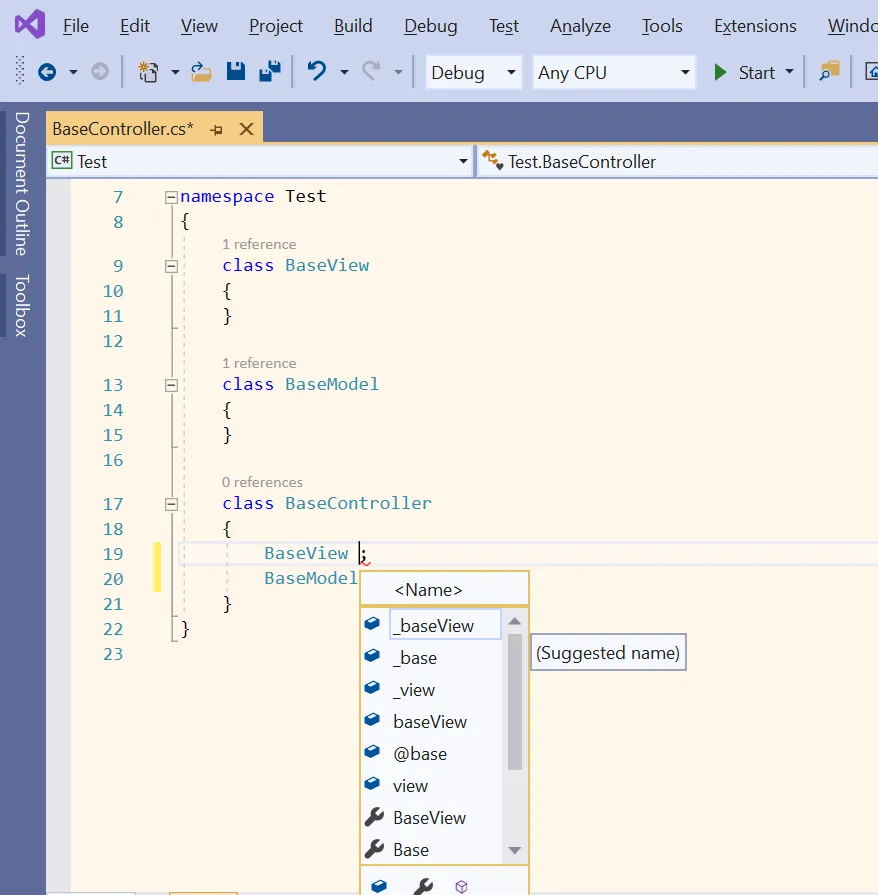This screenshot has height=895, width=878.
Task: Toggle the properties wrench filter in IntelliSense
Action: [x=422, y=886]
